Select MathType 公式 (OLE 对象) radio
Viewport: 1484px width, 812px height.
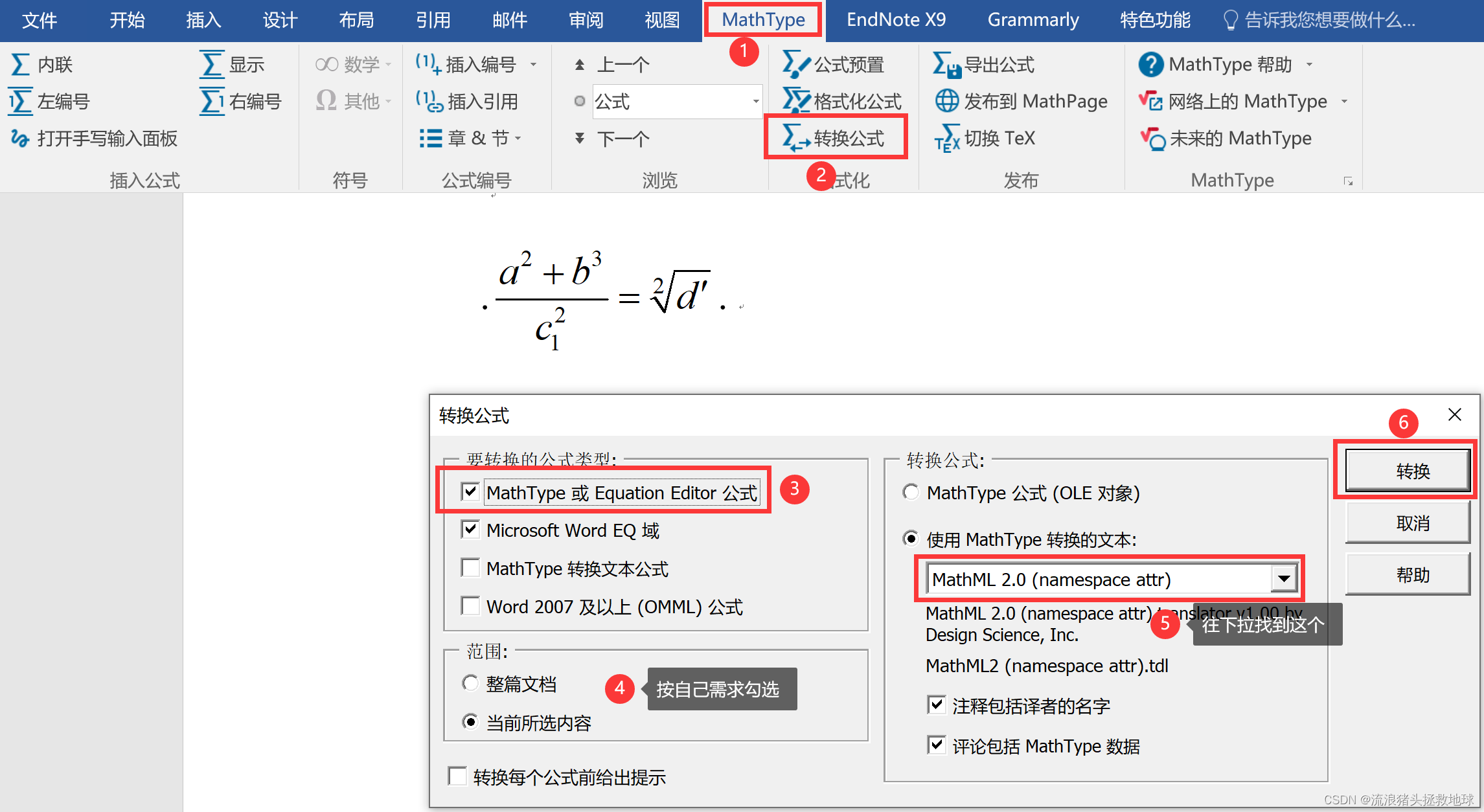coord(911,492)
